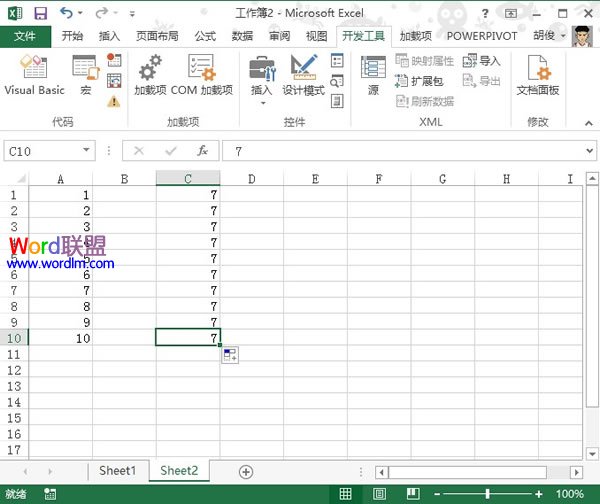
Task: Click the formula bar Cancel X
Action: pyautogui.click(x=139, y=151)
